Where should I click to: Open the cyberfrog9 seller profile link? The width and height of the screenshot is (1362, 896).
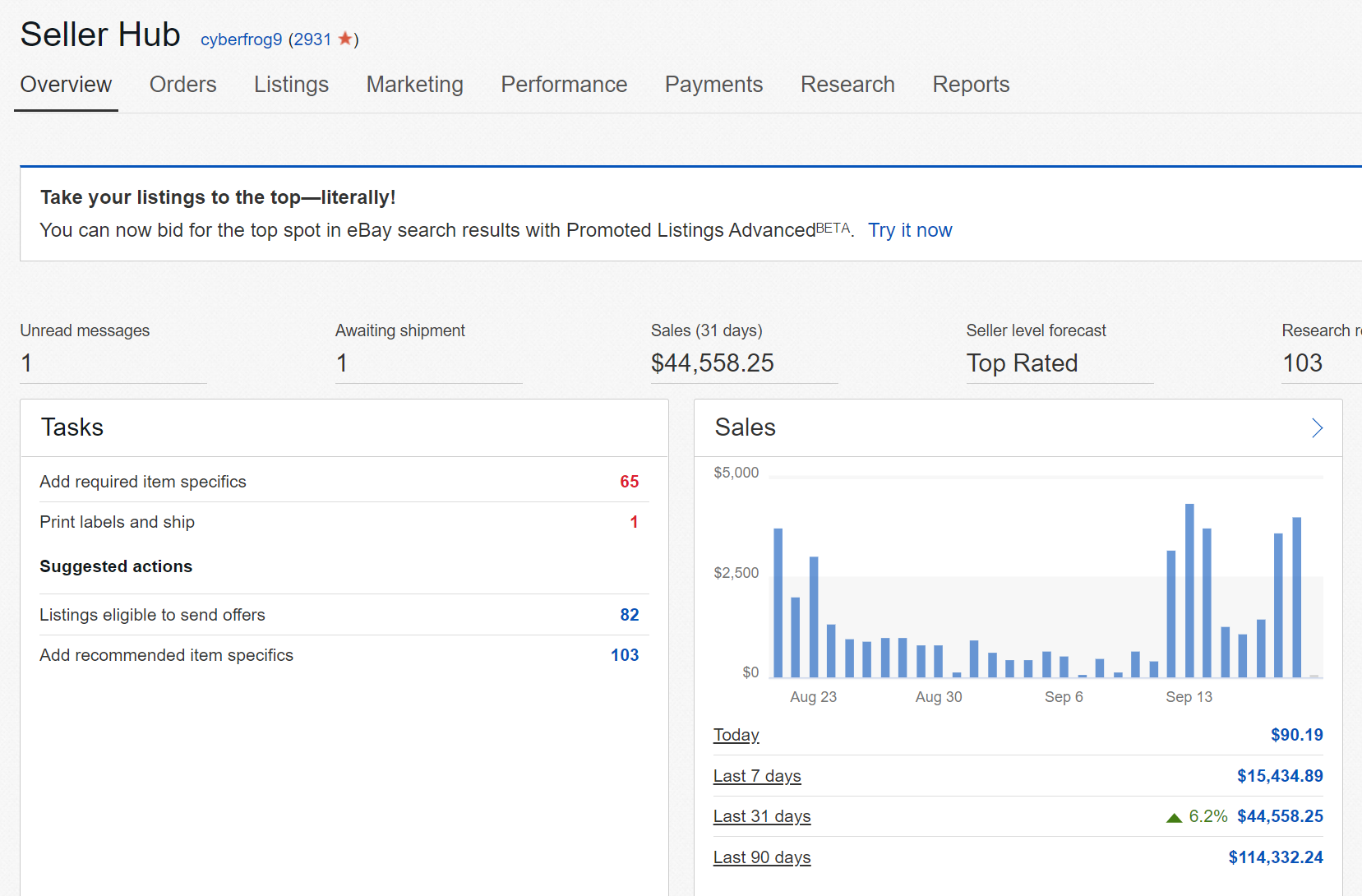242,39
